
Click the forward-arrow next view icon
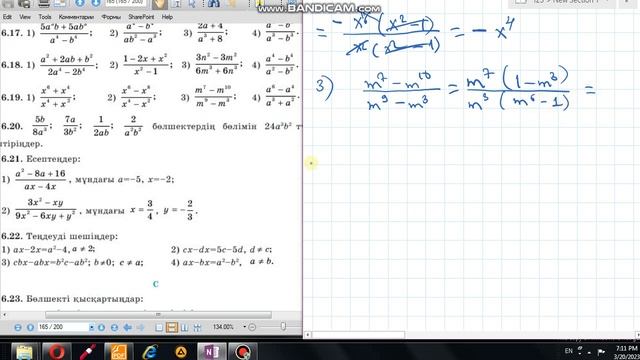tap(140, 327)
